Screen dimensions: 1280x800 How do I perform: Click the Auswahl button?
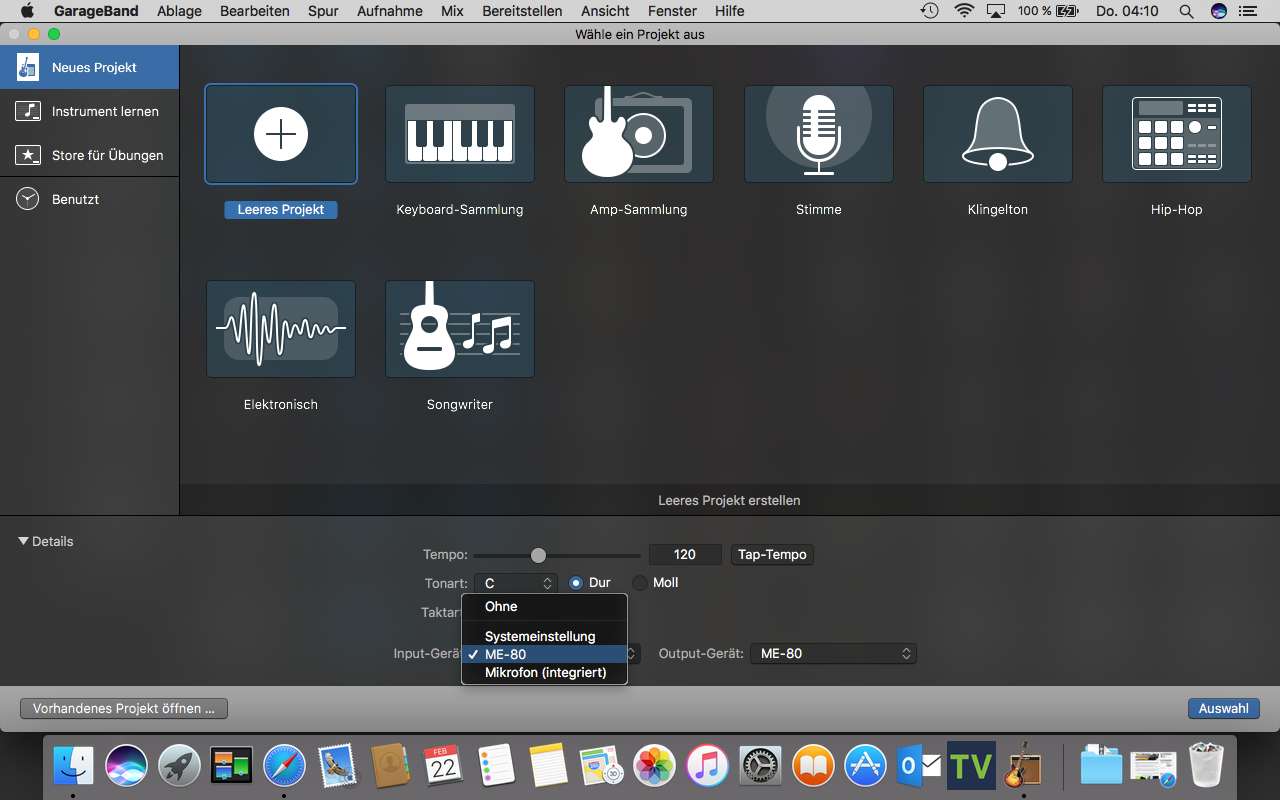pyautogui.click(x=1223, y=708)
